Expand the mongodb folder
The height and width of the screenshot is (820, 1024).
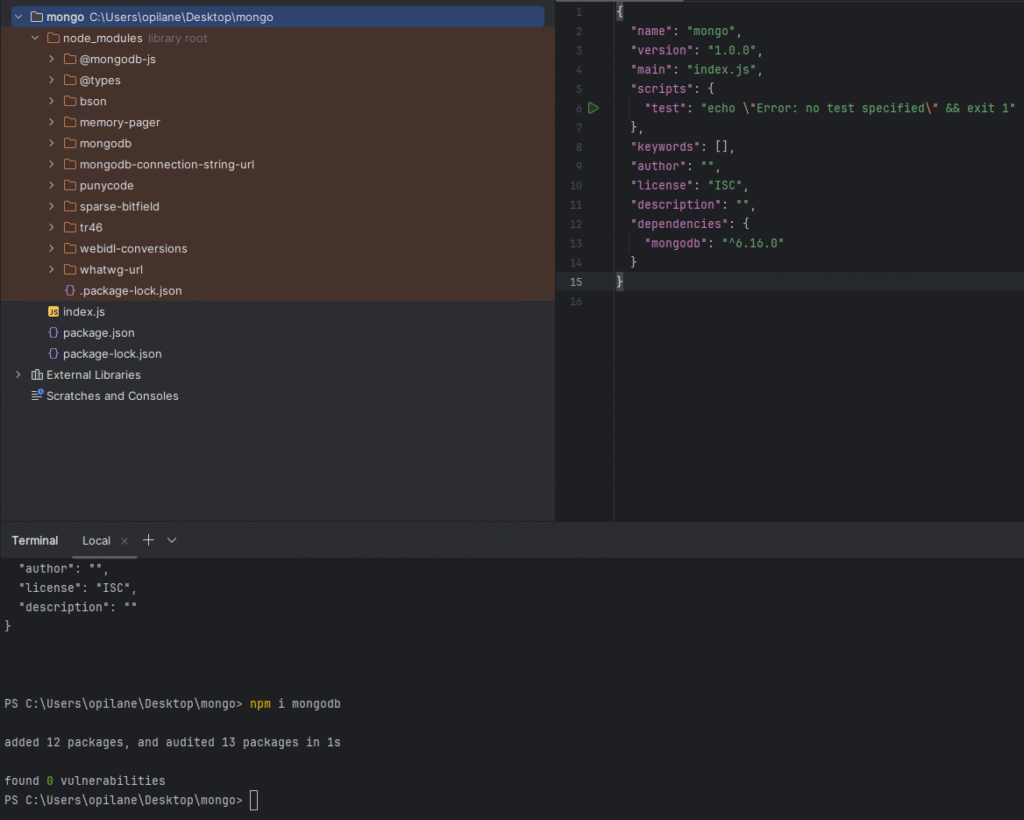tap(52, 144)
